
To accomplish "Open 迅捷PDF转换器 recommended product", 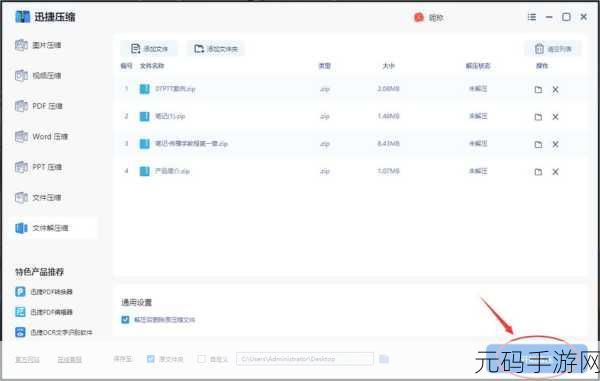I will (x=44, y=291).
